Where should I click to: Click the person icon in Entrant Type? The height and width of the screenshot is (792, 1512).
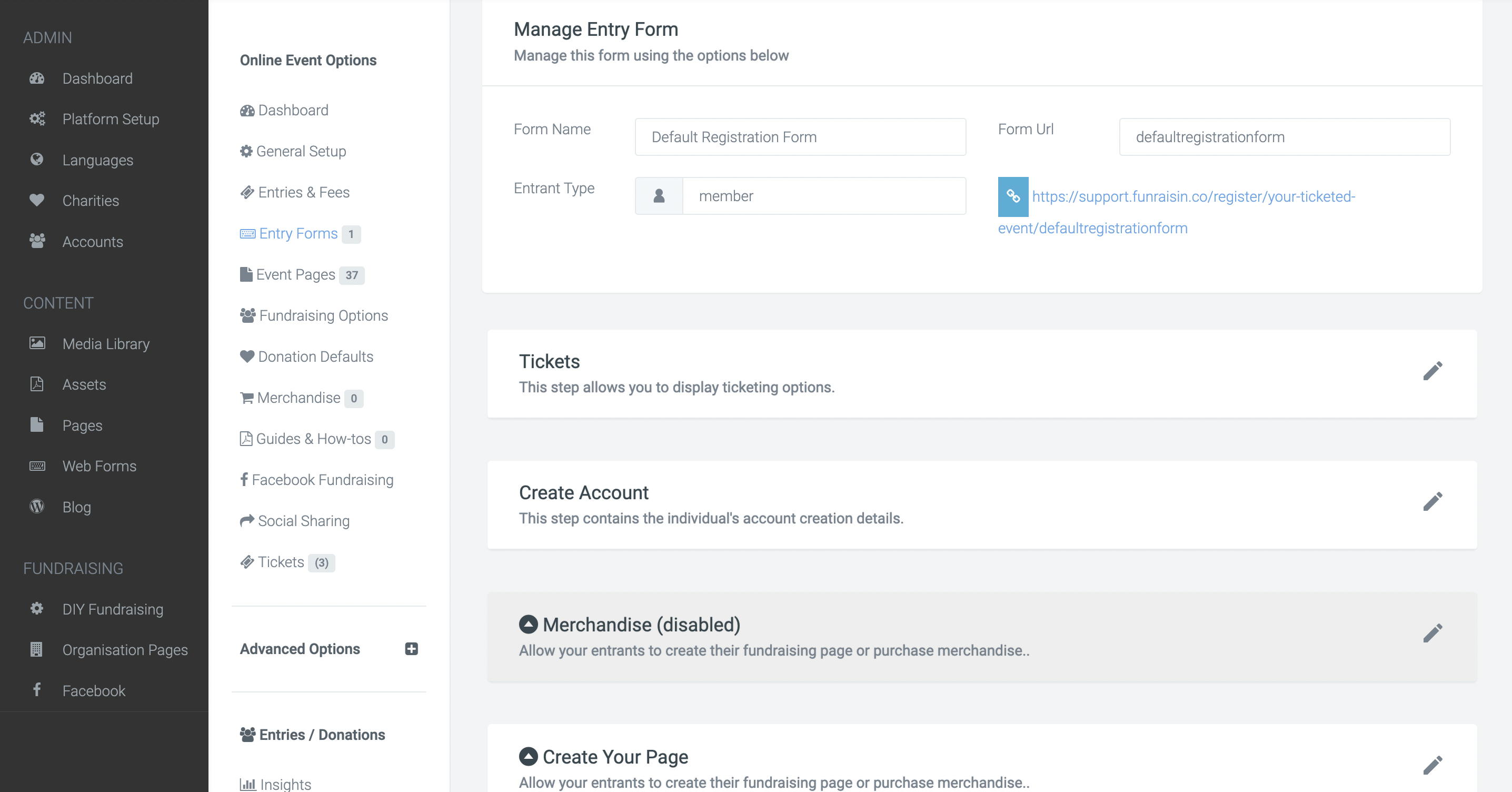(659, 196)
